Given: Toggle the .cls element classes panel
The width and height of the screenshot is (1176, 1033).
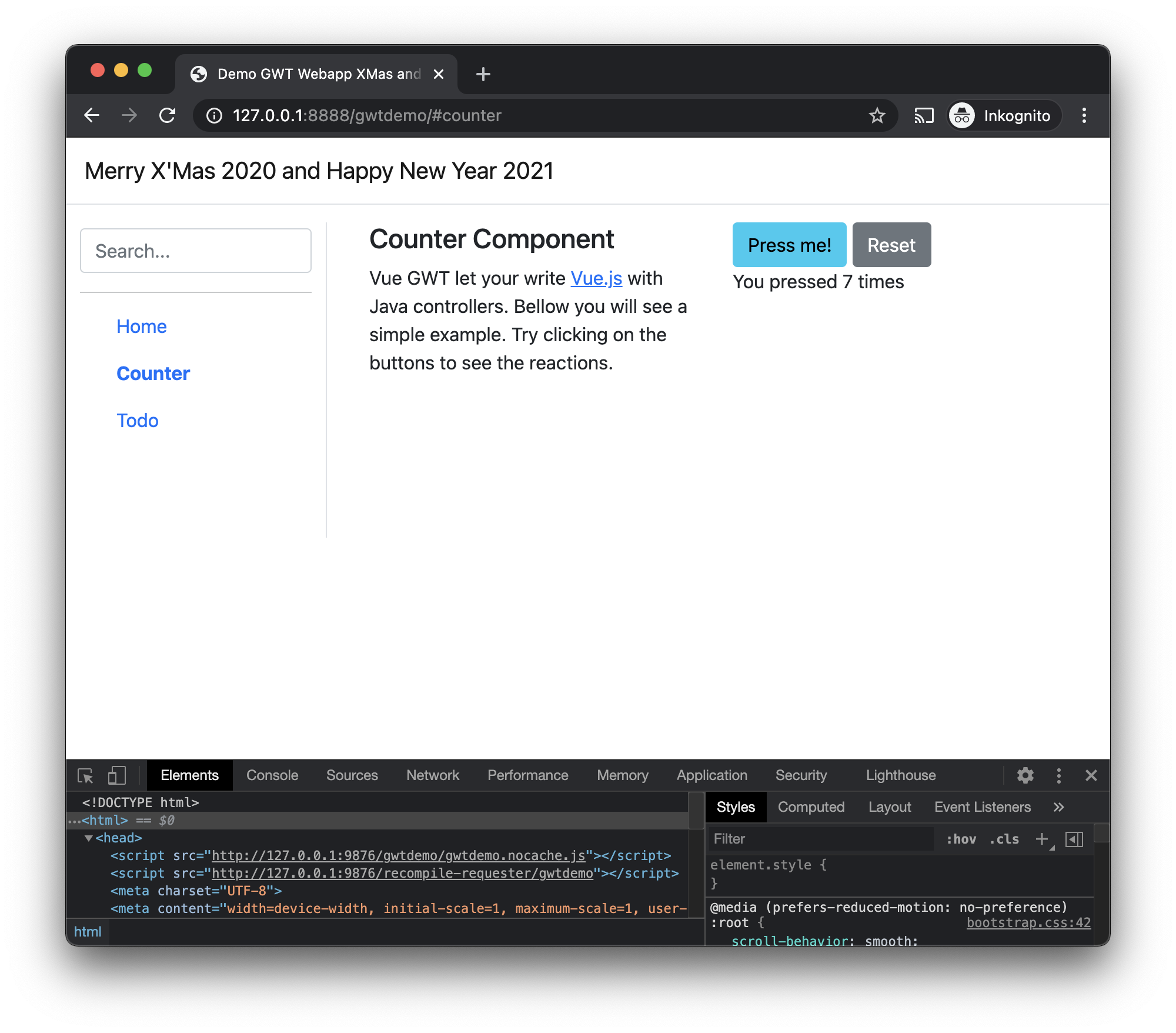Looking at the screenshot, I should click(x=1004, y=839).
